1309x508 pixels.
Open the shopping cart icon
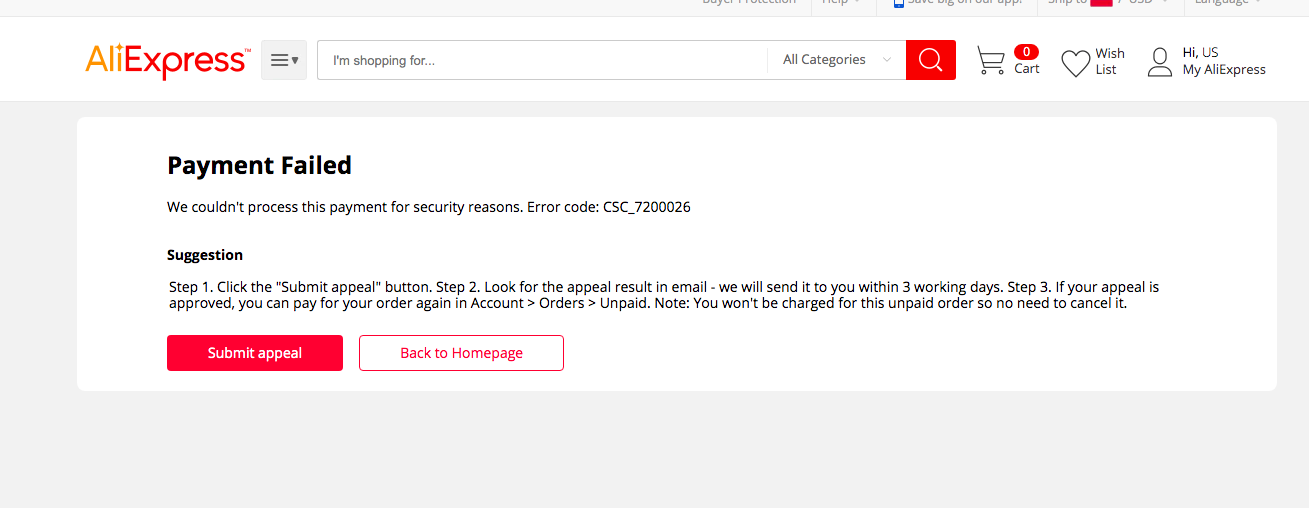tap(991, 61)
